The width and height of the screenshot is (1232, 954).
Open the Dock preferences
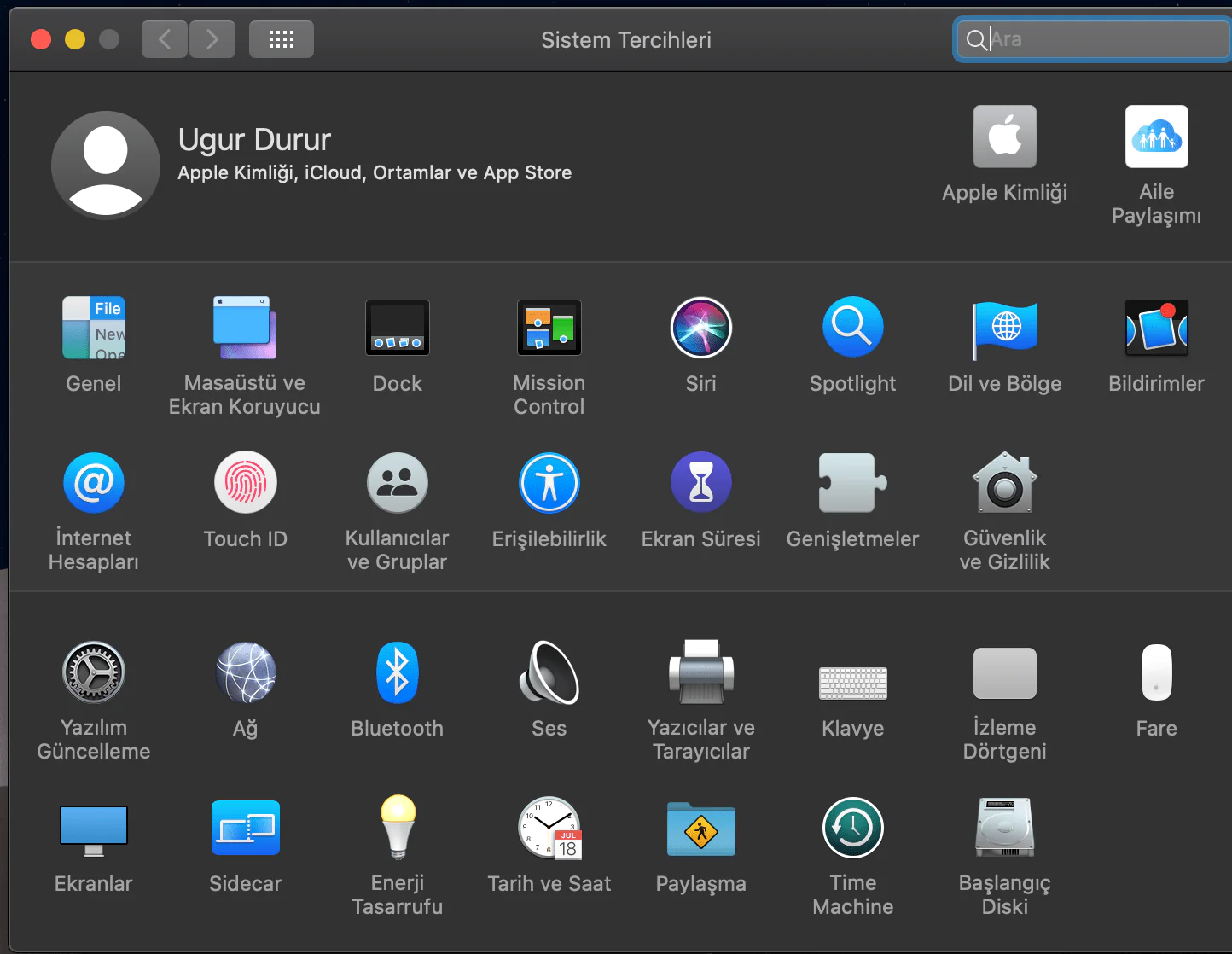[x=397, y=328]
